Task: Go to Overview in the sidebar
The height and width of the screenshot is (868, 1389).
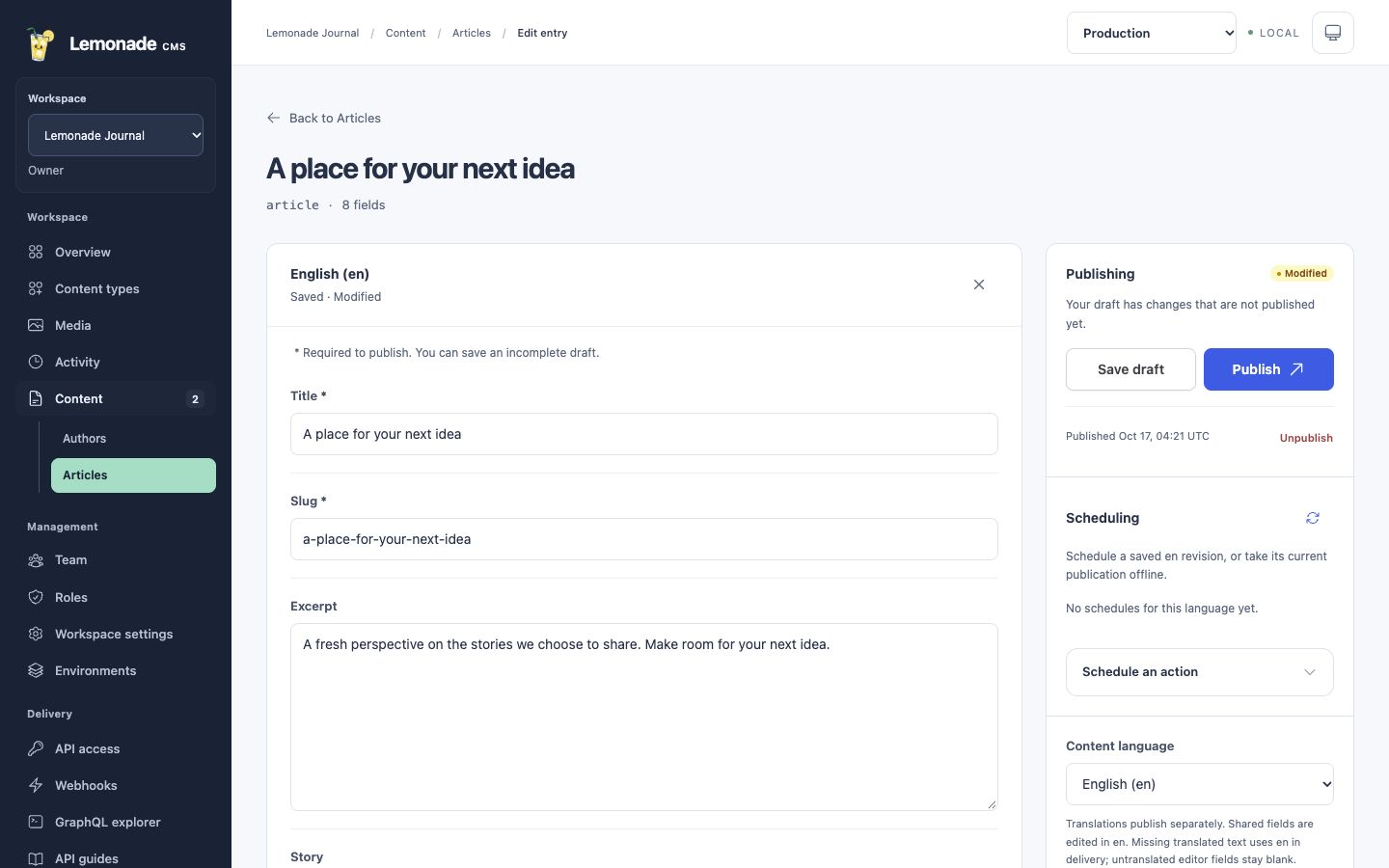Action: click(116, 252)
